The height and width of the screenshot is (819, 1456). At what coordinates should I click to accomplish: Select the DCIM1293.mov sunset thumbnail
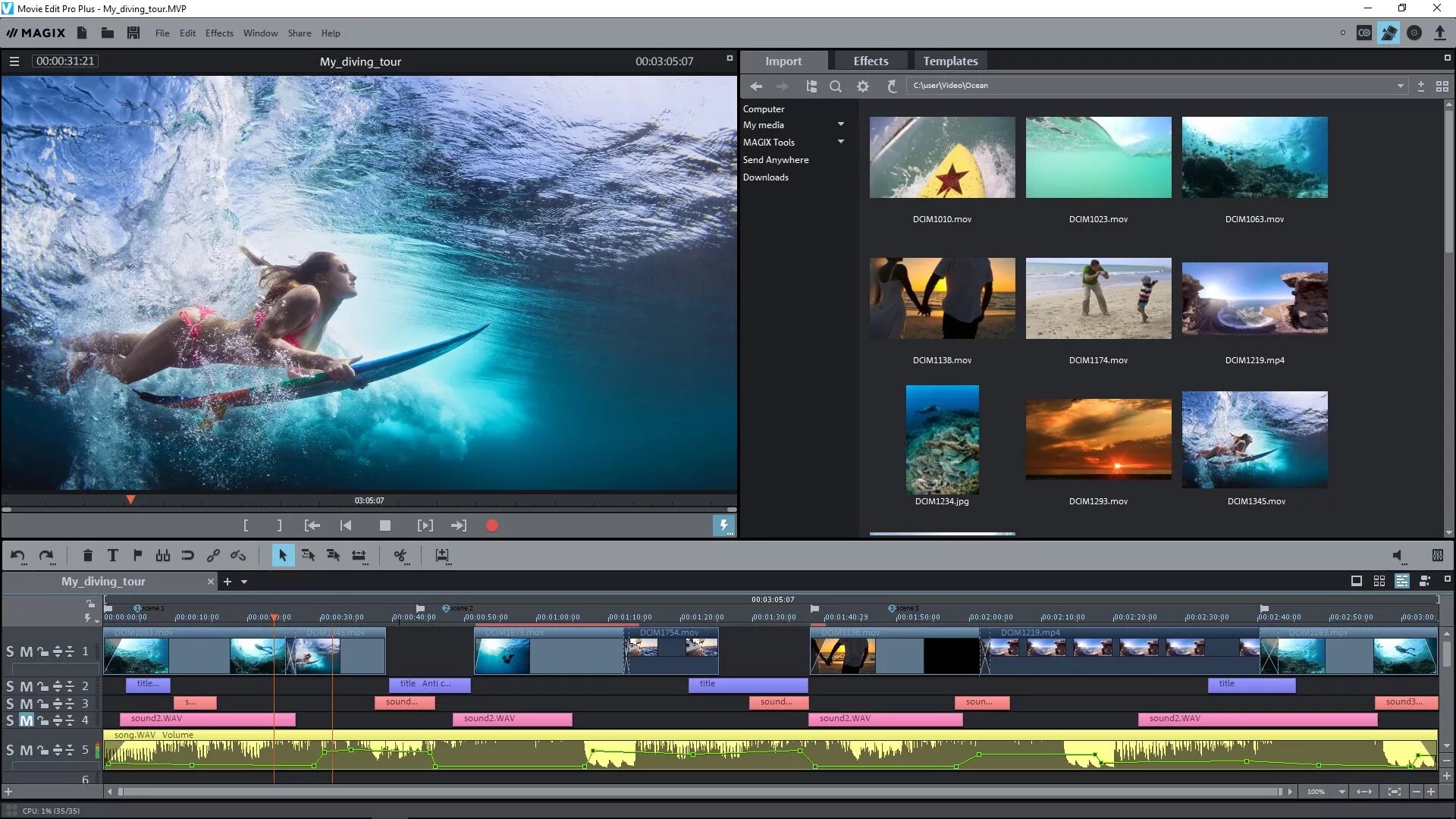point(1098,440)
